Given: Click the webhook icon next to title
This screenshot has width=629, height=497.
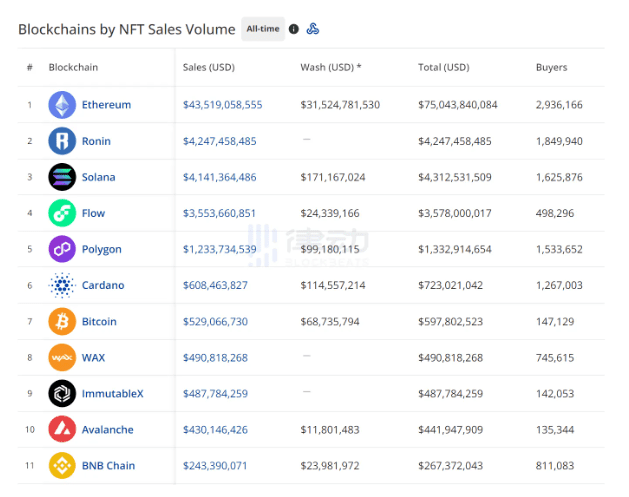Looking at the screenshot, I should click(x=313, y=29).
